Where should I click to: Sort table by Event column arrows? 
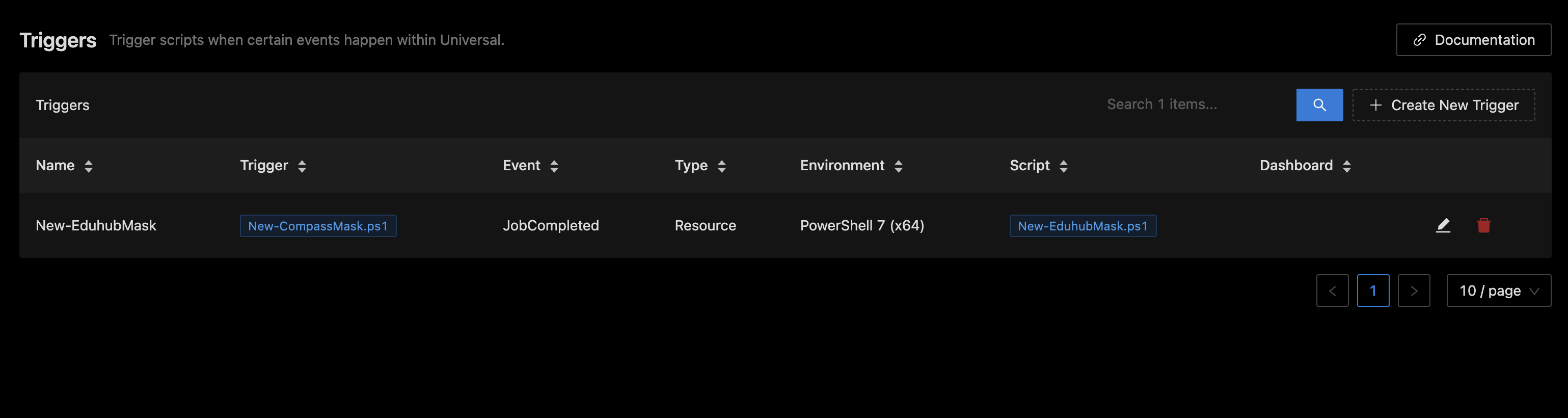click(554, 166)
